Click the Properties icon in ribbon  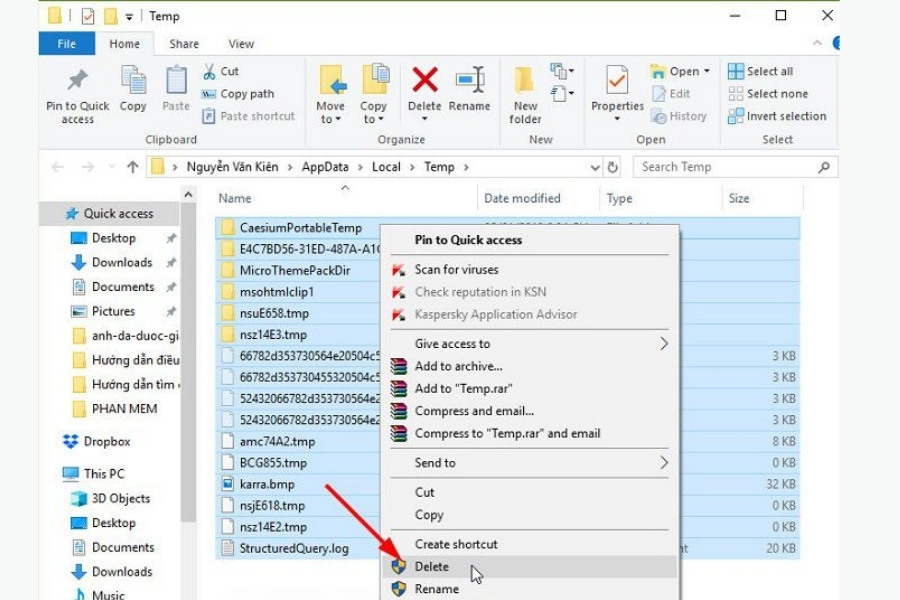pyautogui.click(x=617, y=81)
